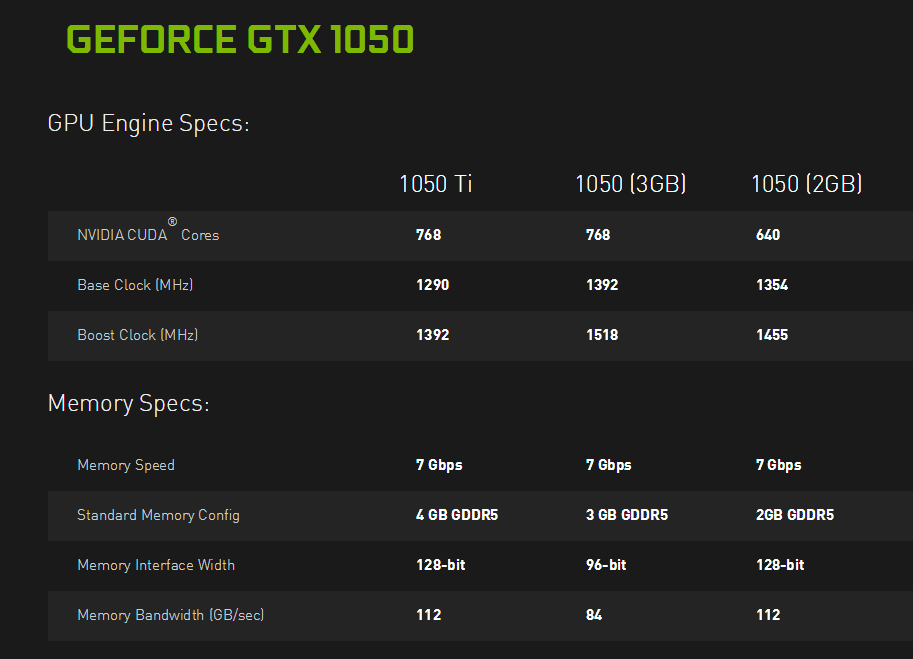Select the Memory Bandwidth (GB/sec) label
913x659 pixels.
coord(171,615)
